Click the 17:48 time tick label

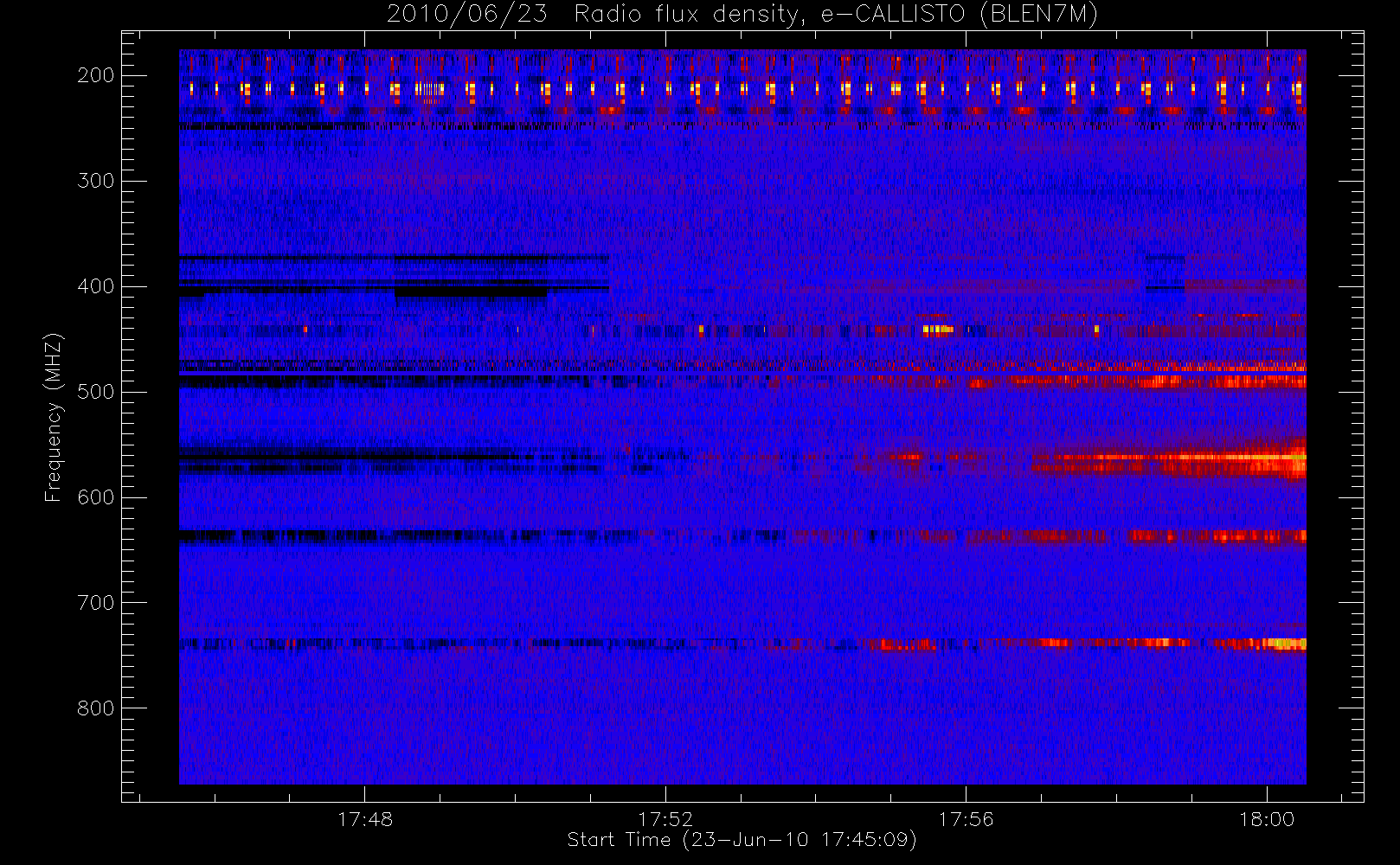point(365,819)
